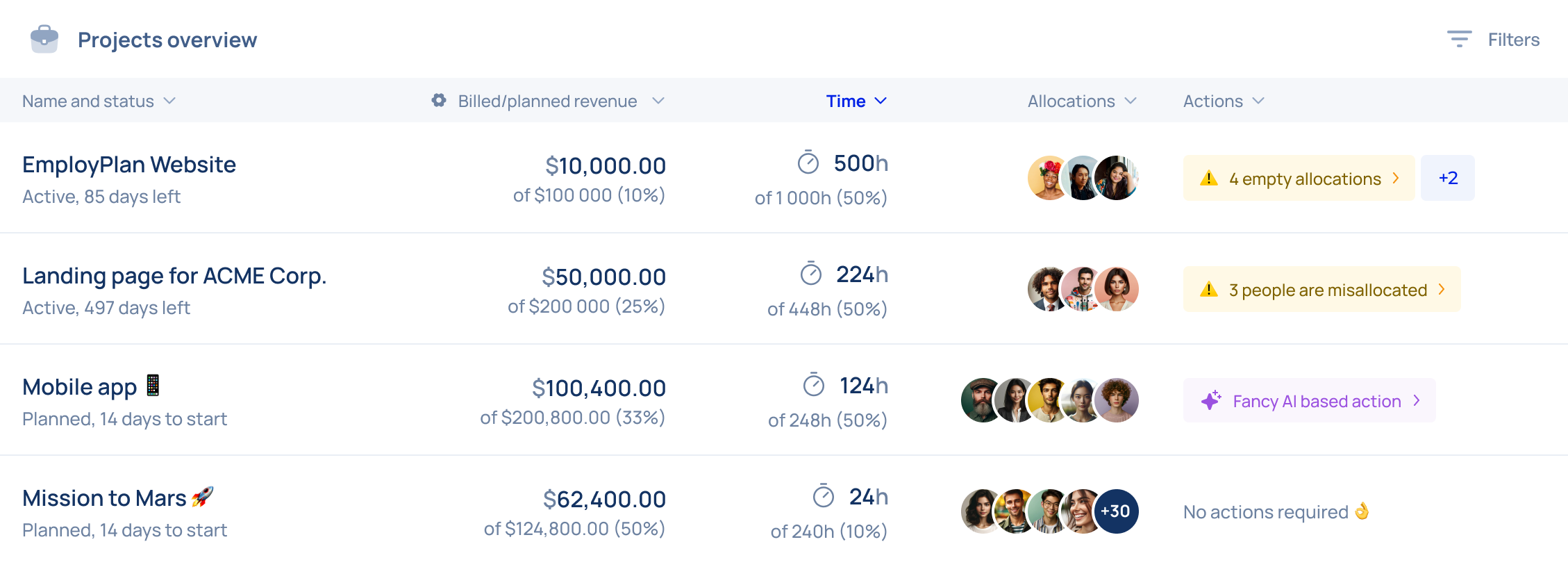Click the gear icon beside Billed/planned revenue
Viewport: 1568px width, 567px height.
click(x=438, y=101)
